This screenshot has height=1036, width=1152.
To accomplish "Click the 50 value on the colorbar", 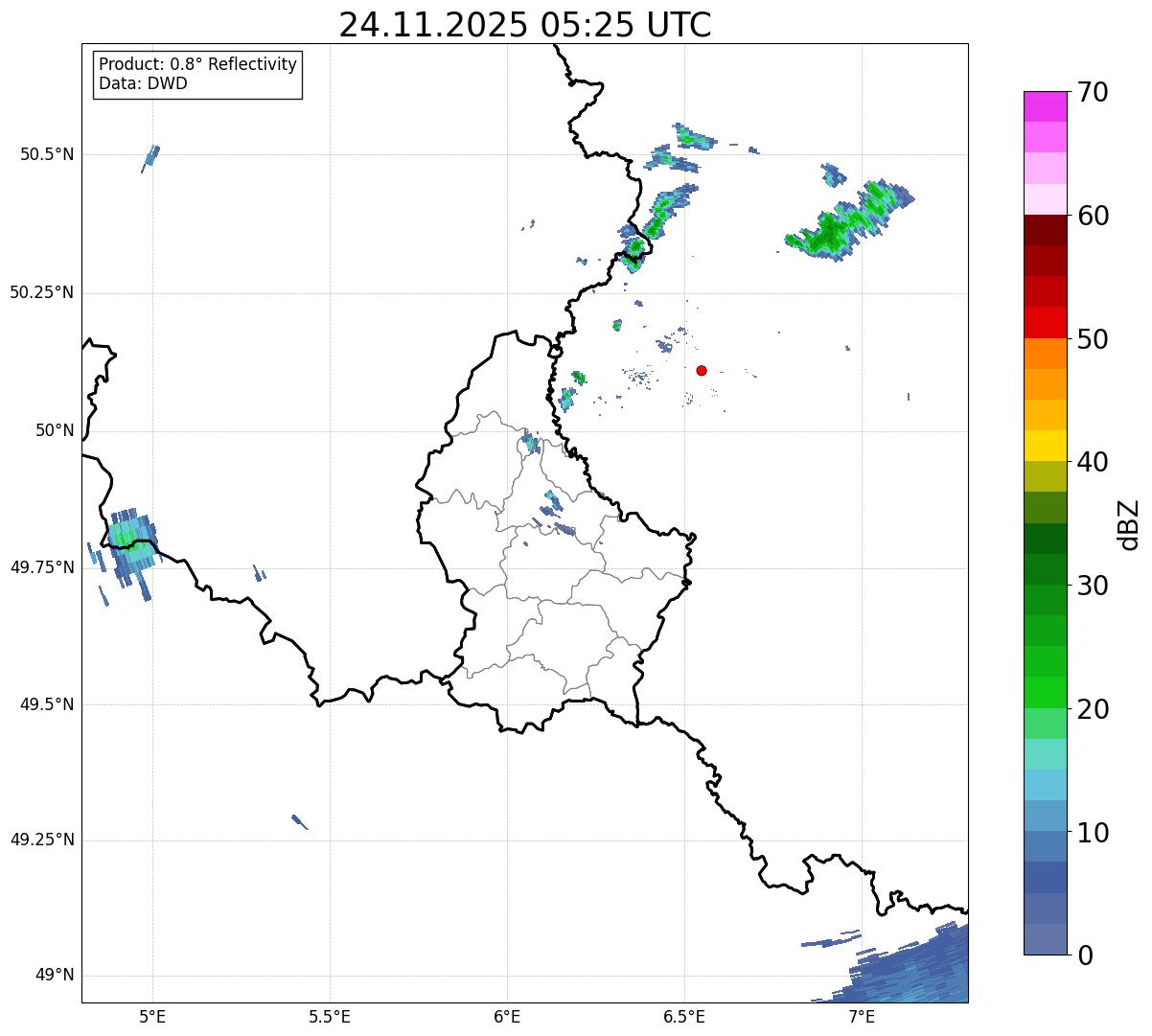I will pos(1093,339).
